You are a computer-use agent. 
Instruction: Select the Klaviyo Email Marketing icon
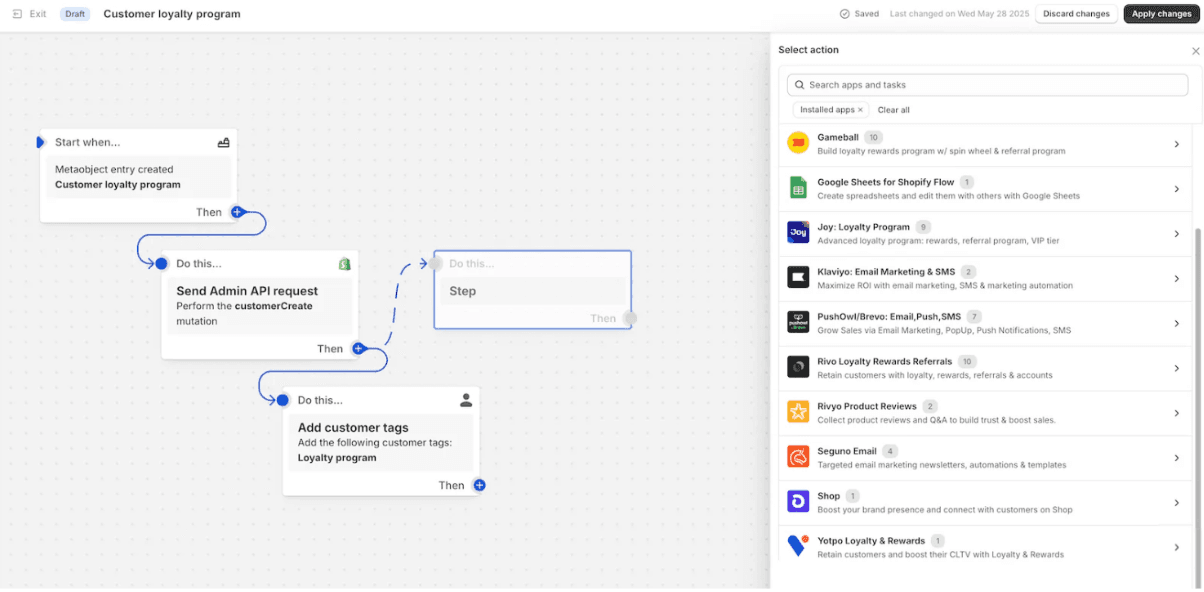pos(797,277)
